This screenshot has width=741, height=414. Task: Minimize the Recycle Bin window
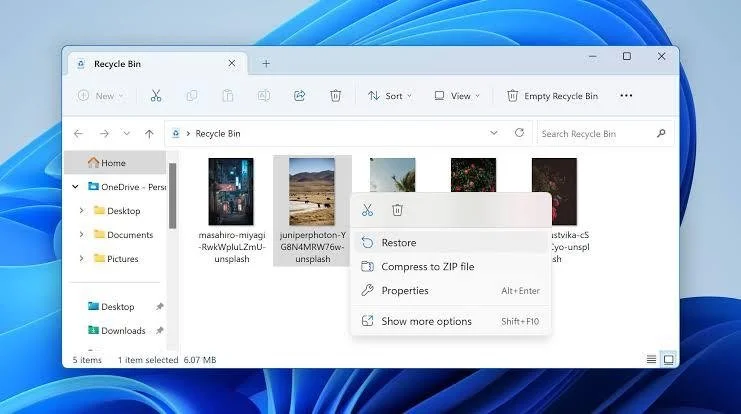pyautogui.click(x=593, y=57)
